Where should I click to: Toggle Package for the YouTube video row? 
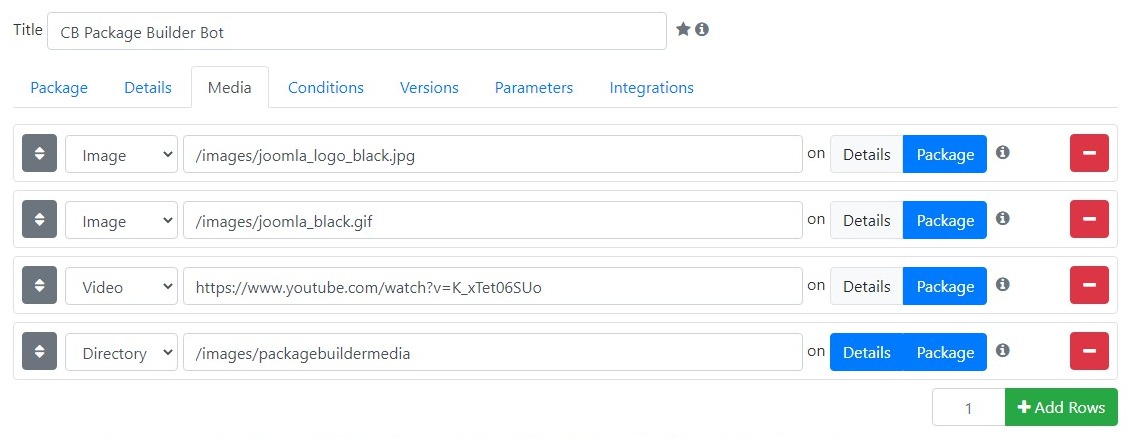coord(945,286)
